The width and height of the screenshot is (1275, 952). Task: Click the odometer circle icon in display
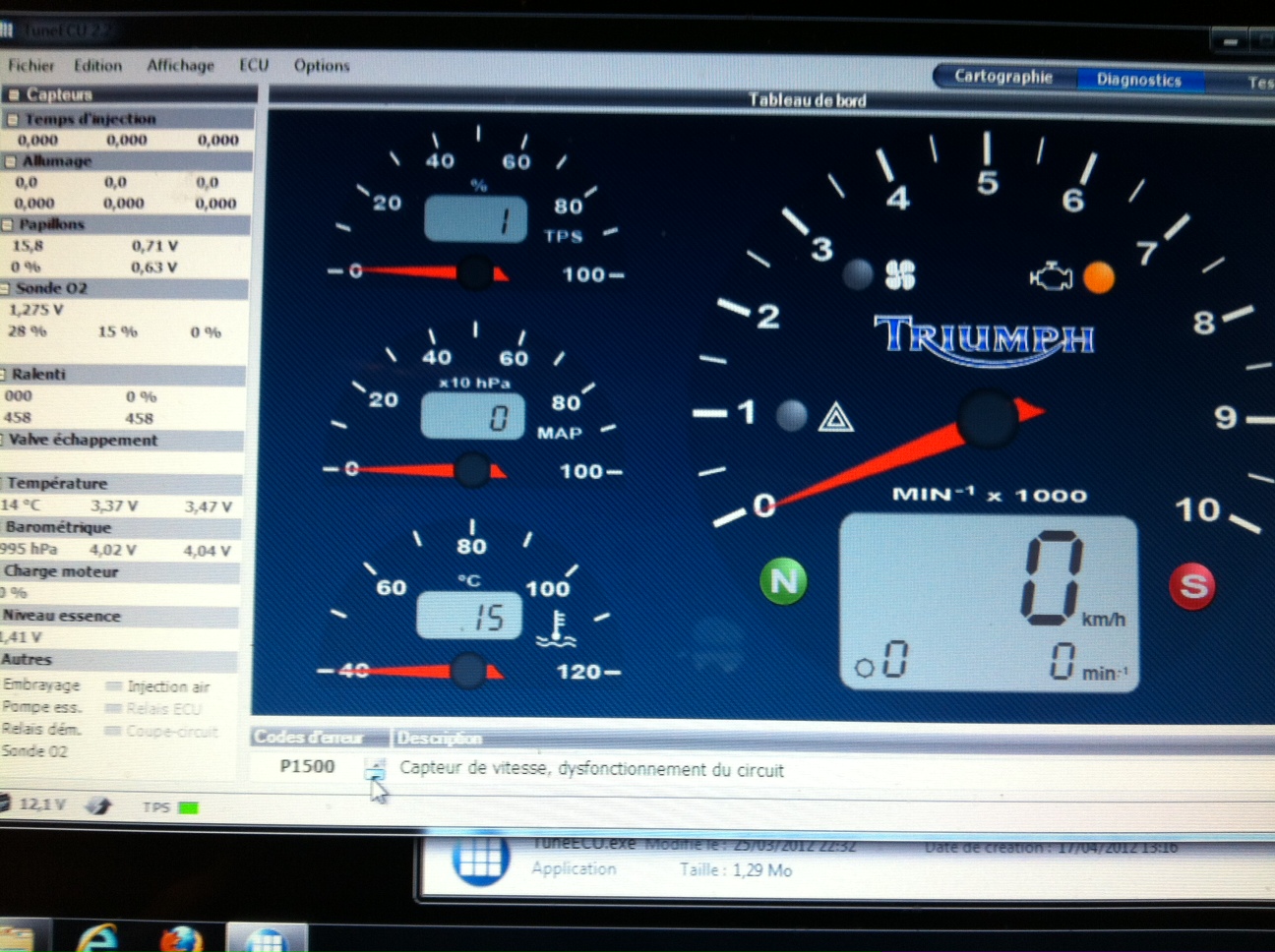coord(865,669)
